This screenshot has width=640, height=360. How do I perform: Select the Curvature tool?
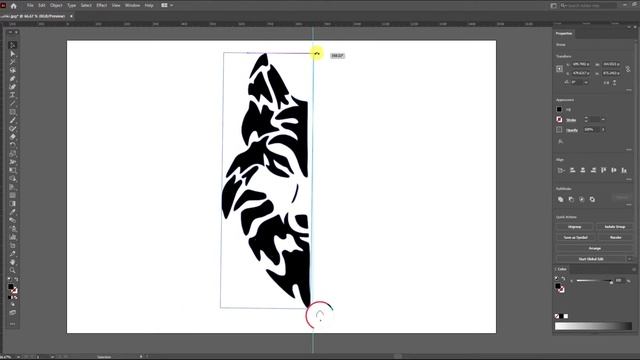13,87
